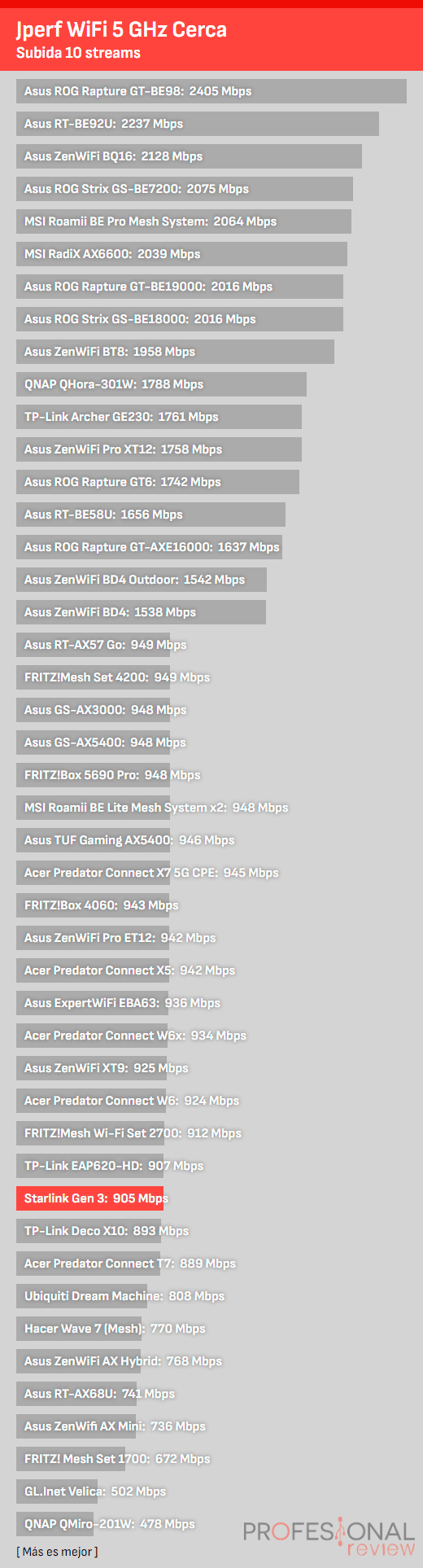This screenshot has height=1568, width=423.
Task: Select the QNAP QHora-301W bar
Action: pyautogui.click(x=161, y=384)
